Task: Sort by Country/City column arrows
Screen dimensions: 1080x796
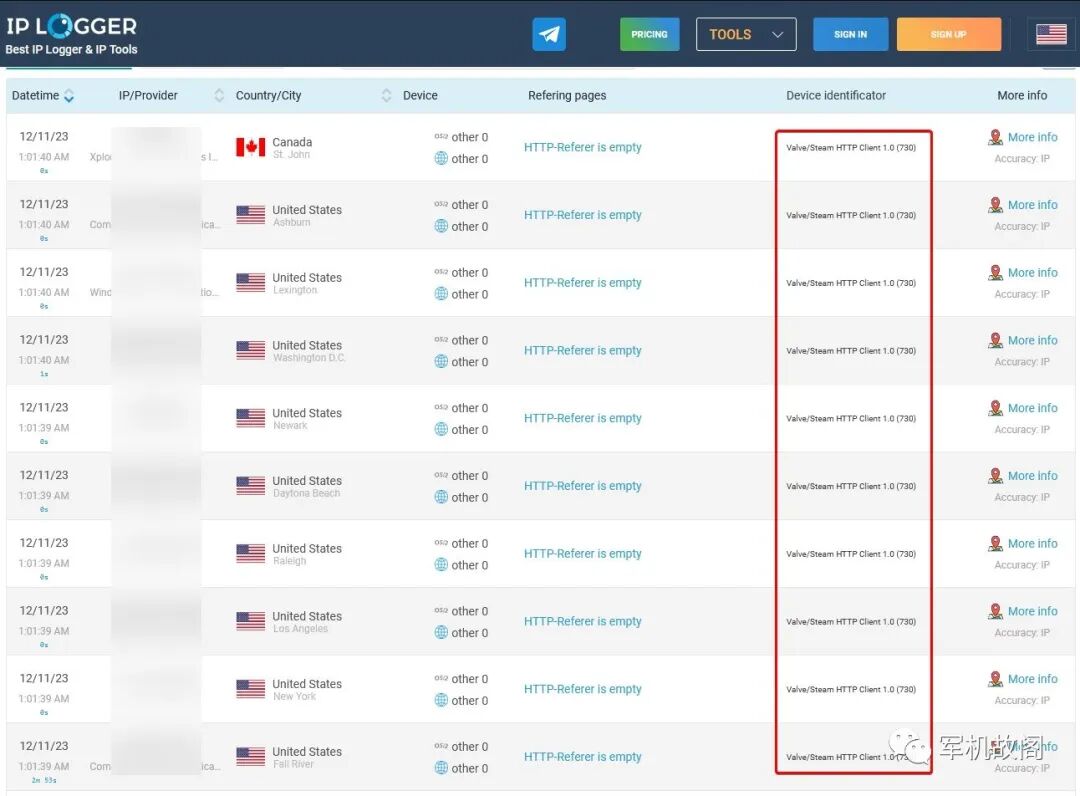Action: (386, 96)
